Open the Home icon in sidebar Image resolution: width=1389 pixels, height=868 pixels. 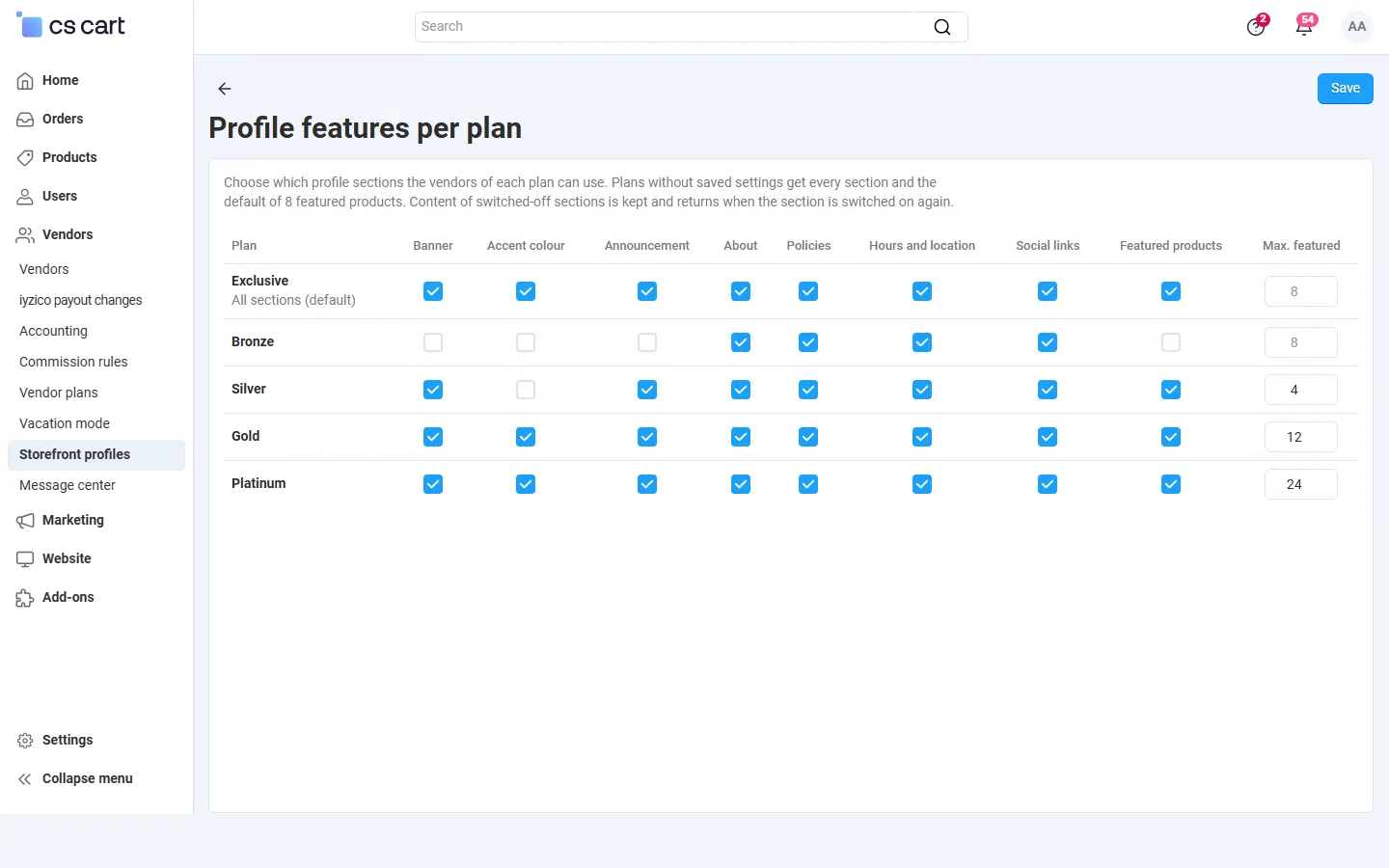25,81
